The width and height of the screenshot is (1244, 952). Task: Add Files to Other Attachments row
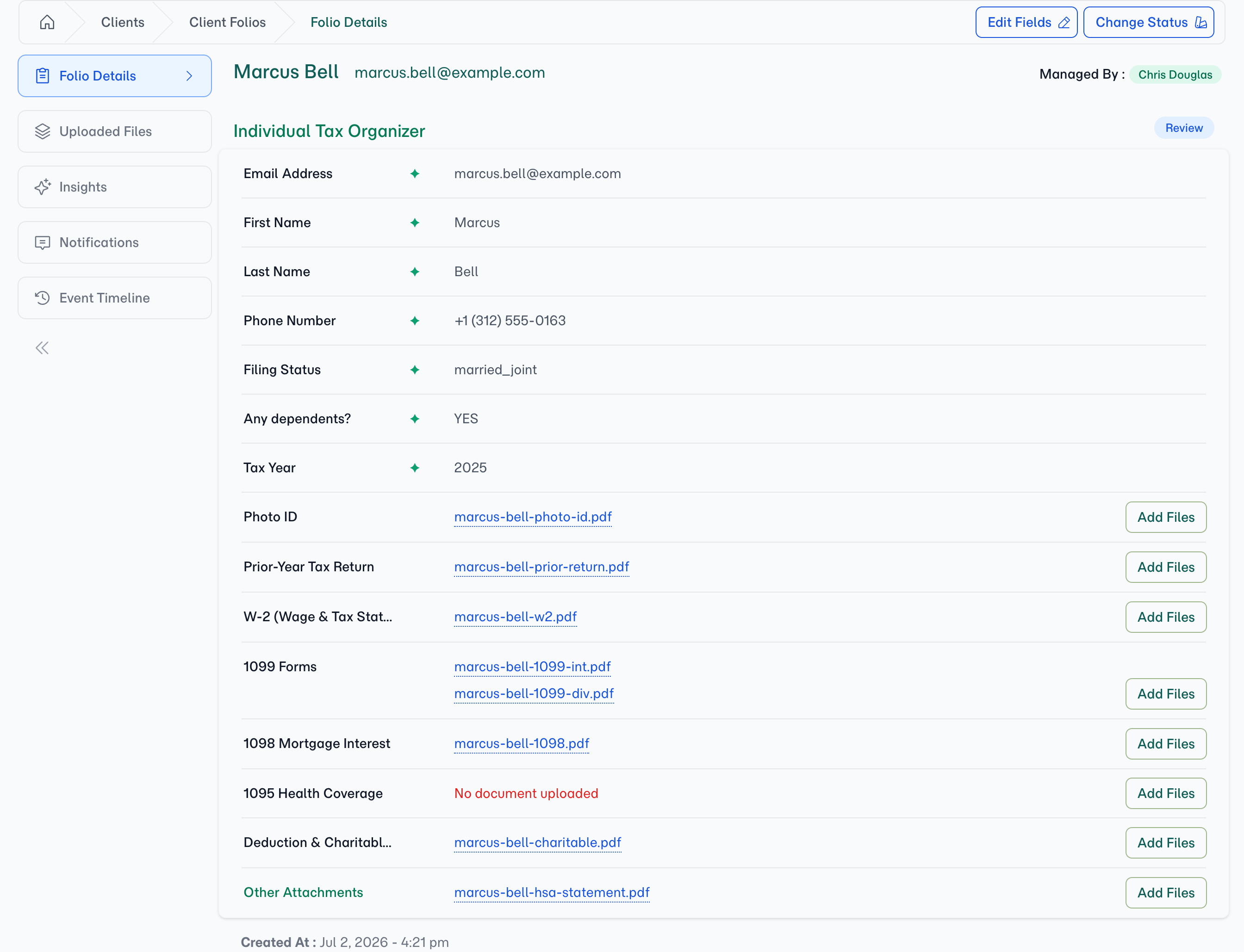(1166, 893)
